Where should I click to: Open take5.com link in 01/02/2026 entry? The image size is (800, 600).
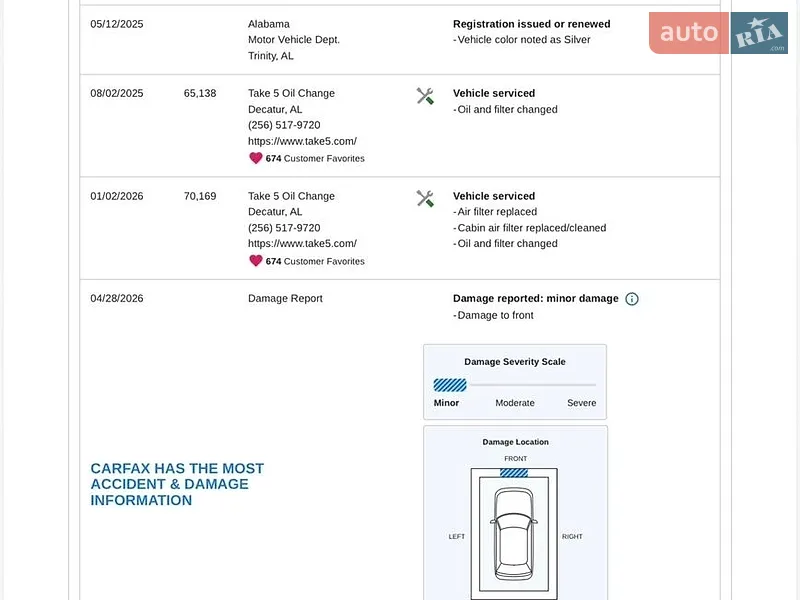302,244
